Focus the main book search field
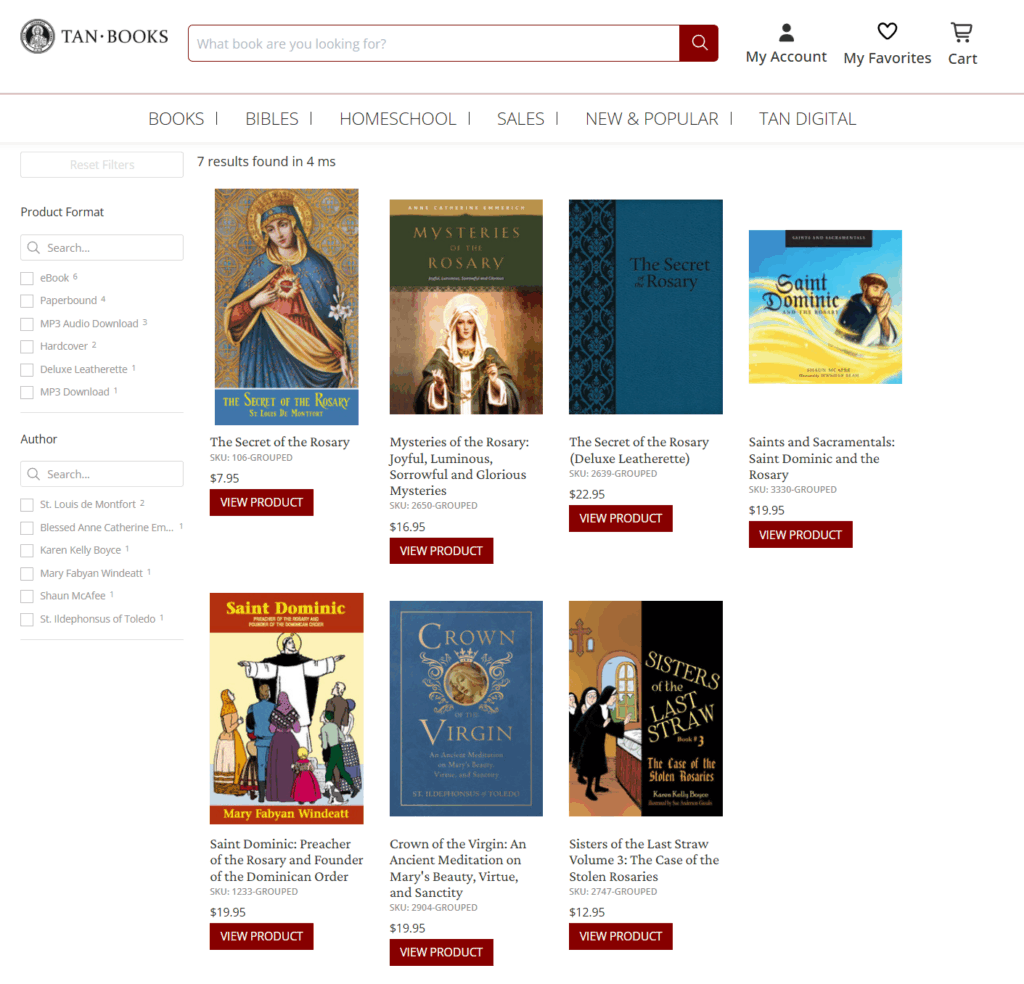 pyautogui.click(x=434, y=44)
